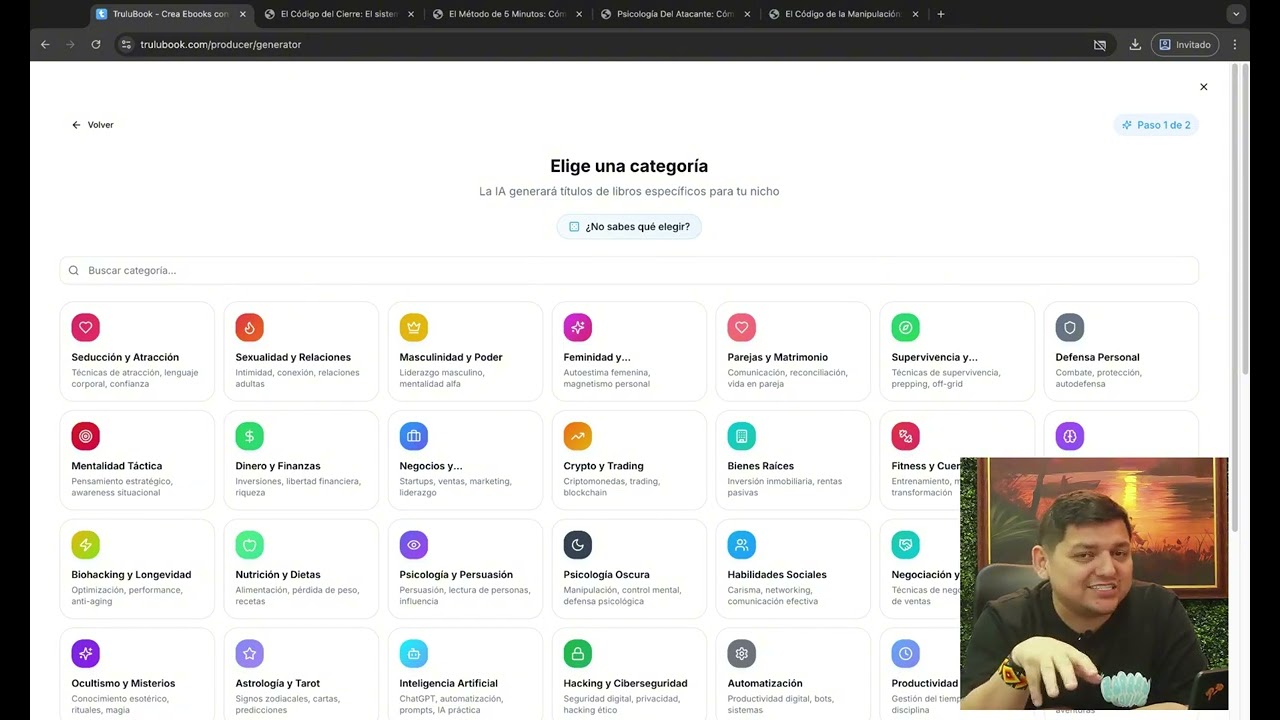This screenshot has width=1280, height=720.
Task: Open the Chrome three-dot menu
Action: pyautogui.click(x=1235, y=44)
